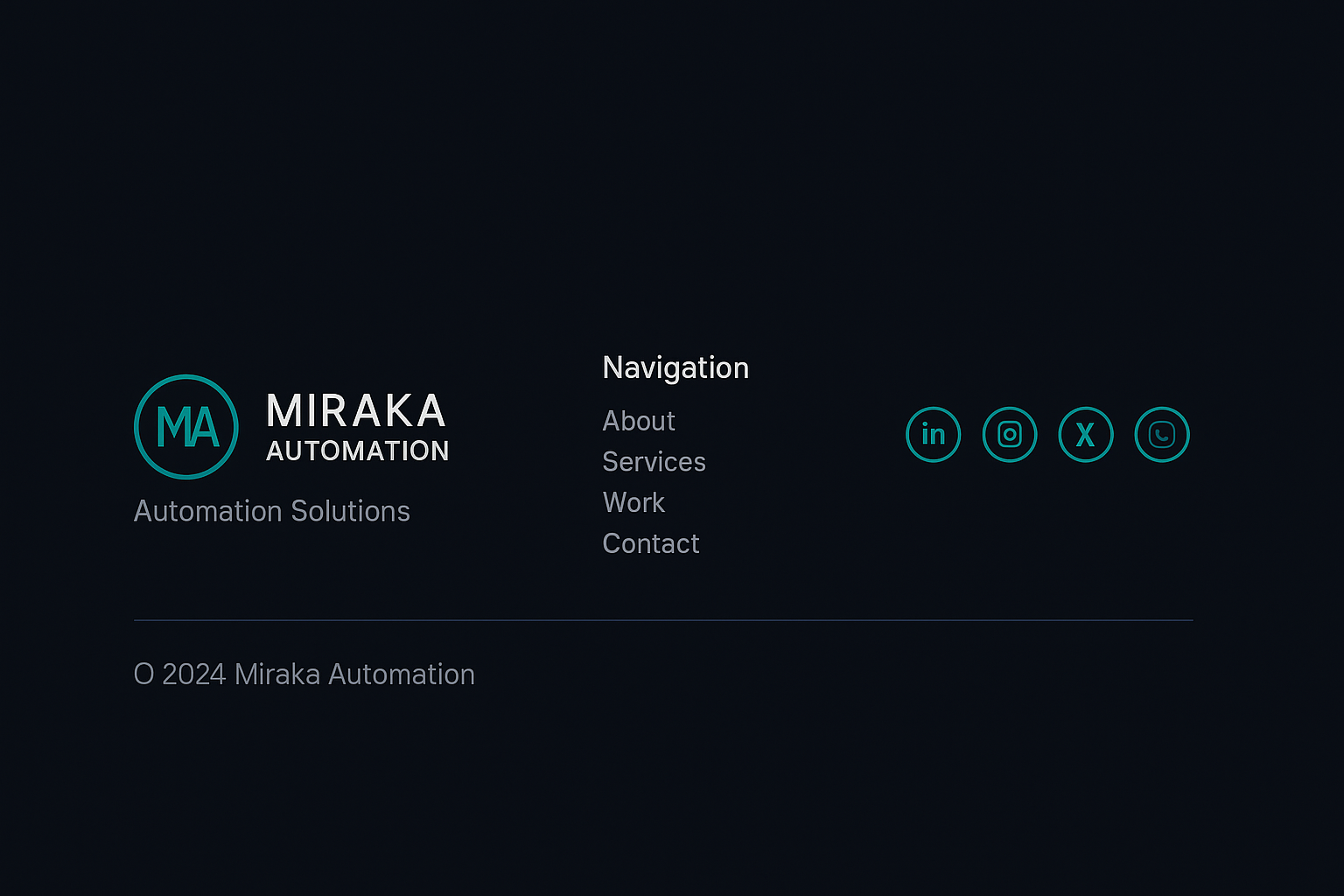The width and height of the screenshot is (1344, 896).
Task: Open the Instagram social icon
Action: [x=1010, y=434]
